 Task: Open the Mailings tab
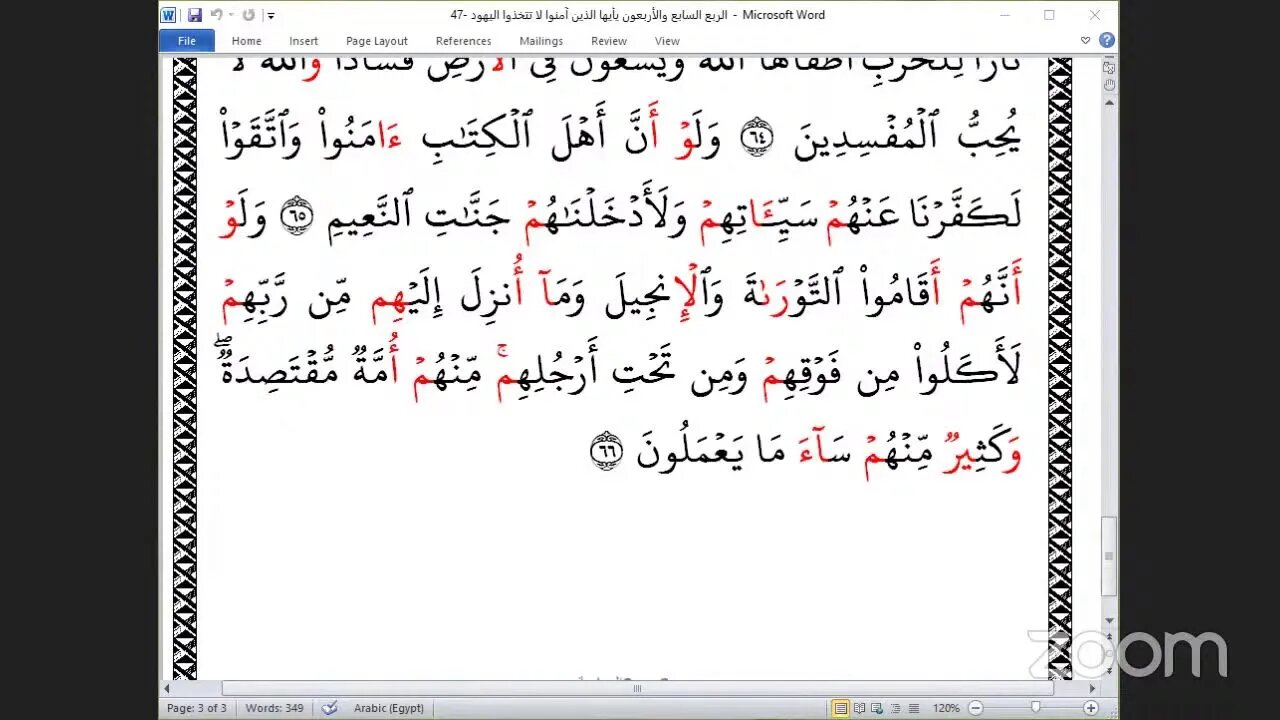pyautogui.click(x=541, y=41)
